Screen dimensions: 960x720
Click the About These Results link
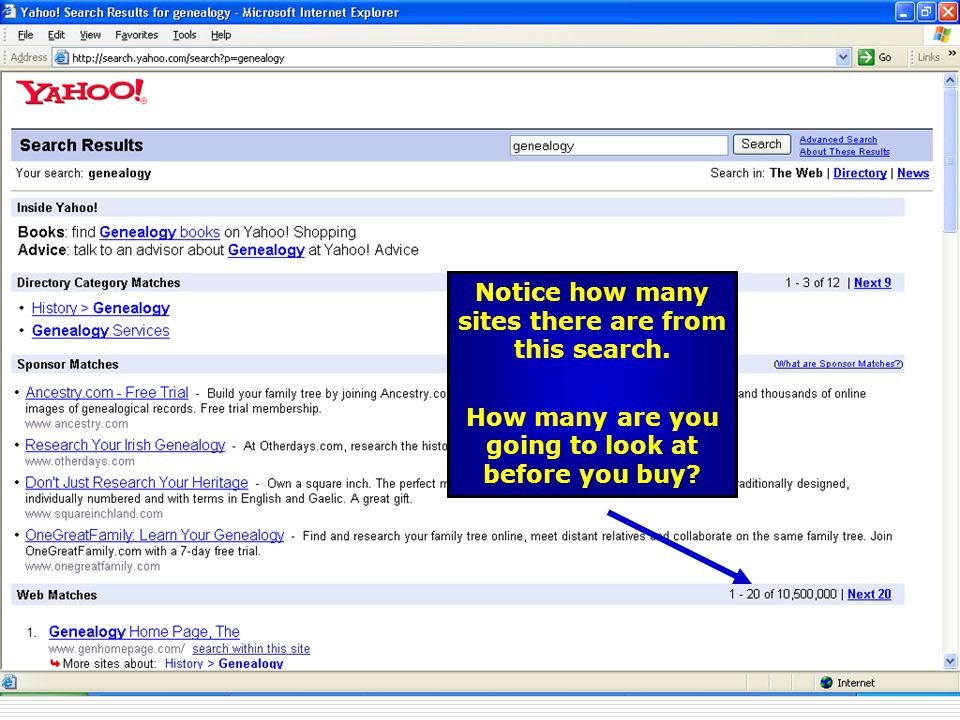click(844, 152)
